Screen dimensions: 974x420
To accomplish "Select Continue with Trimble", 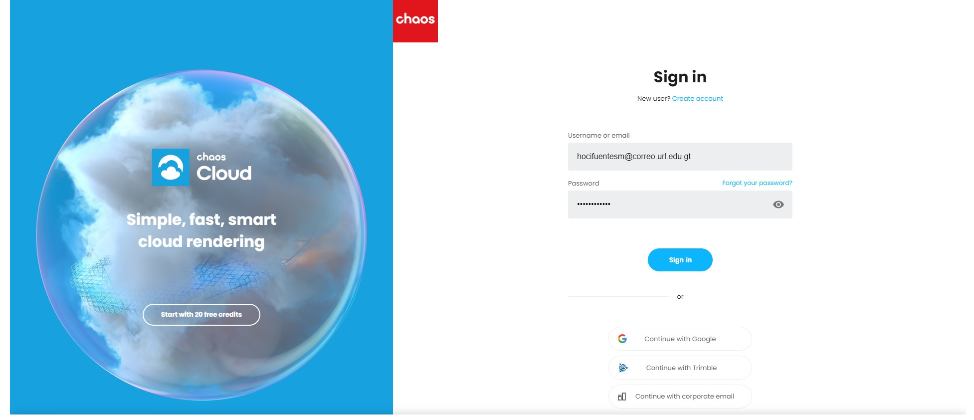I will coord(680,368).
